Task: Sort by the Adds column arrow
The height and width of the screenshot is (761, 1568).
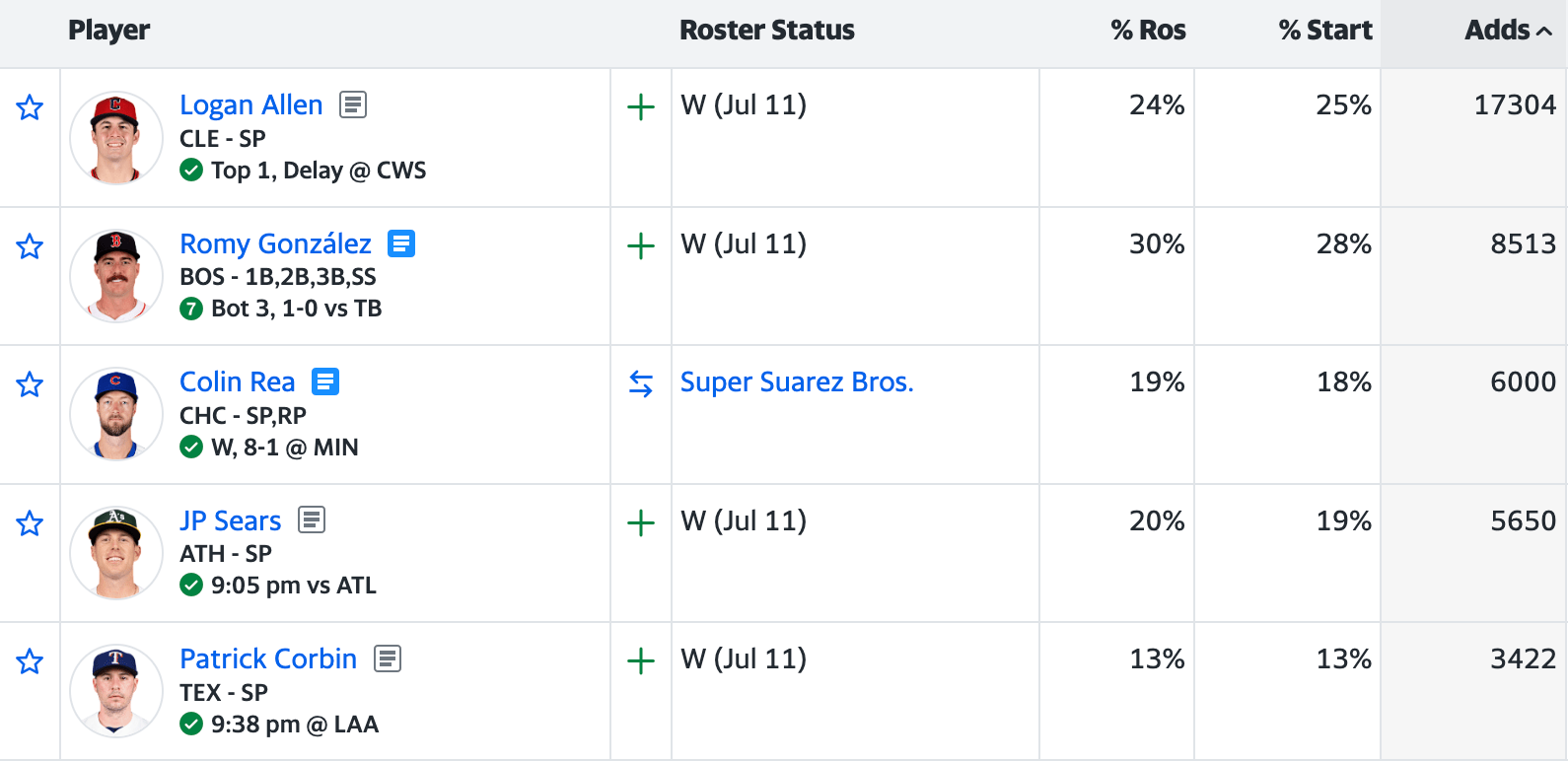Action: pyautogui.click(x=1544, y=32)
